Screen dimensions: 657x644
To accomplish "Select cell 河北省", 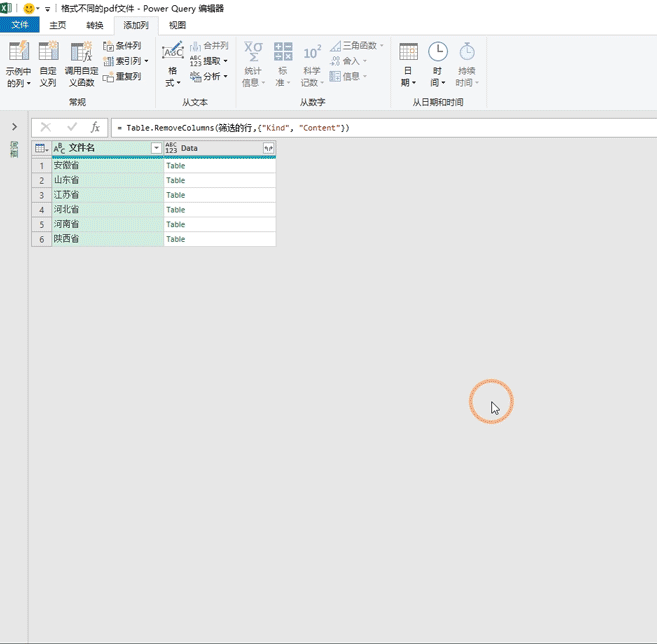I will 108,209.
